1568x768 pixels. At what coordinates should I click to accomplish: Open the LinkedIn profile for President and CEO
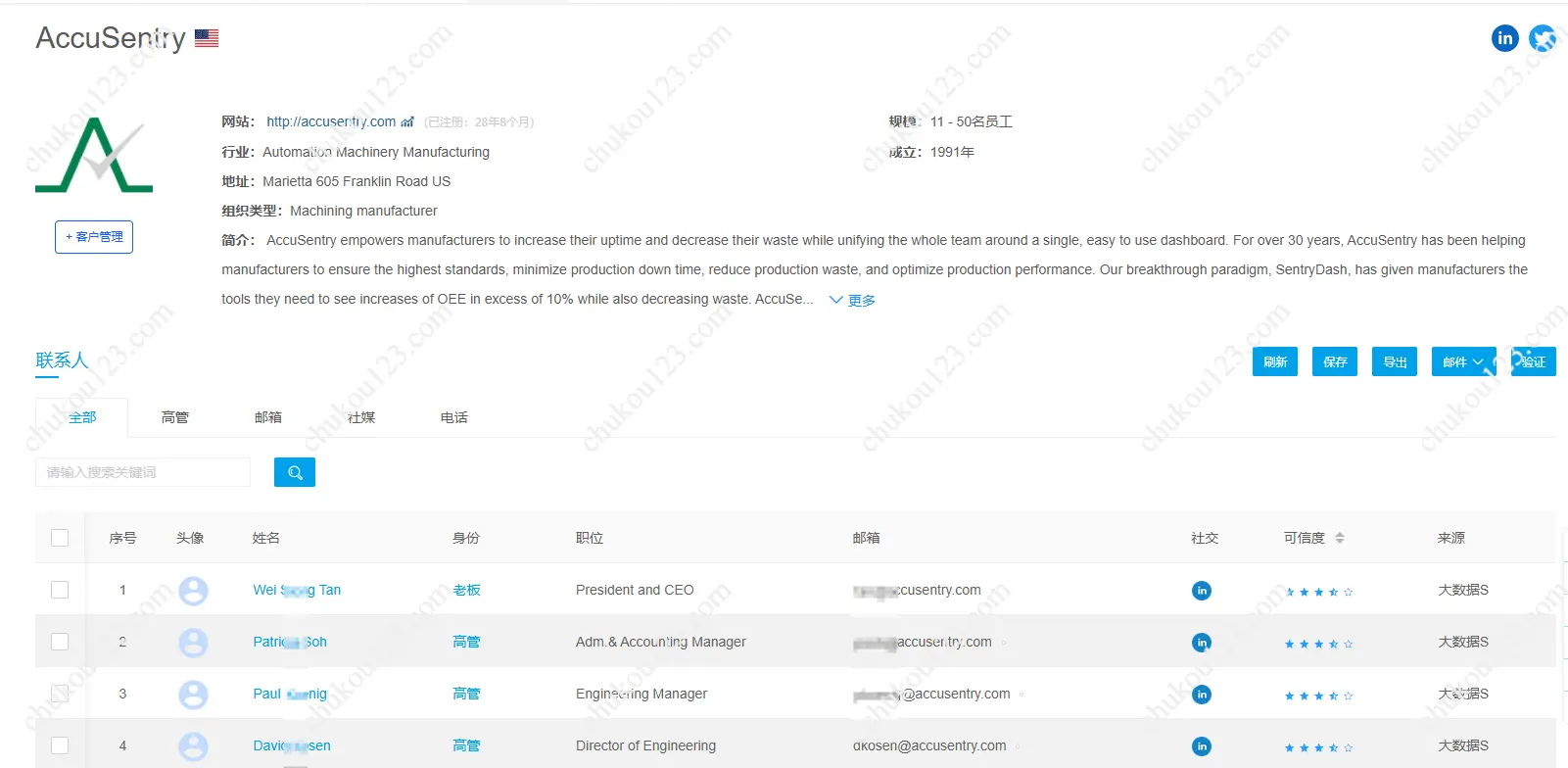pos(1201,591)
